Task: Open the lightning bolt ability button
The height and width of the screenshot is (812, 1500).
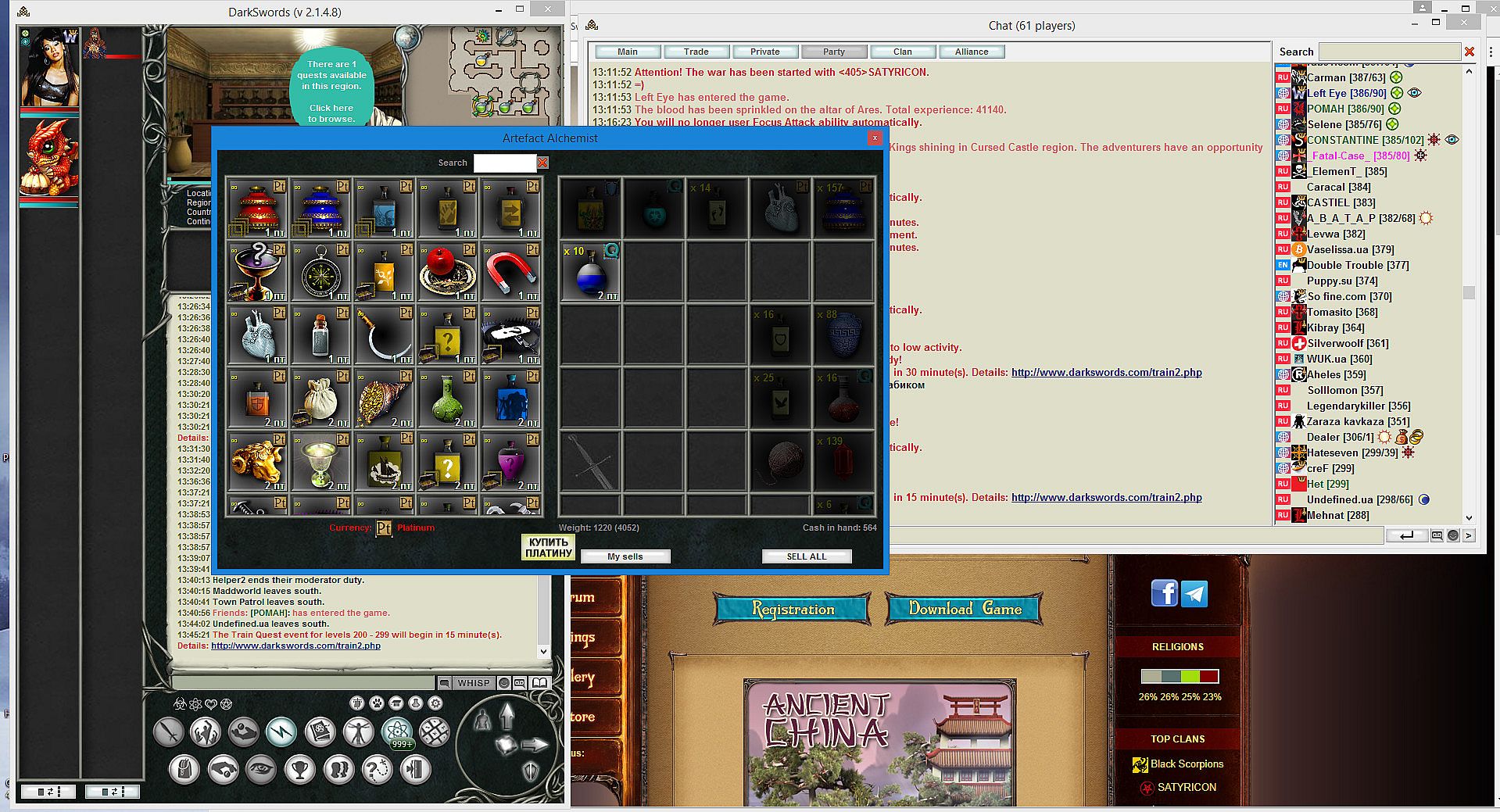Action: click(281, 732)
